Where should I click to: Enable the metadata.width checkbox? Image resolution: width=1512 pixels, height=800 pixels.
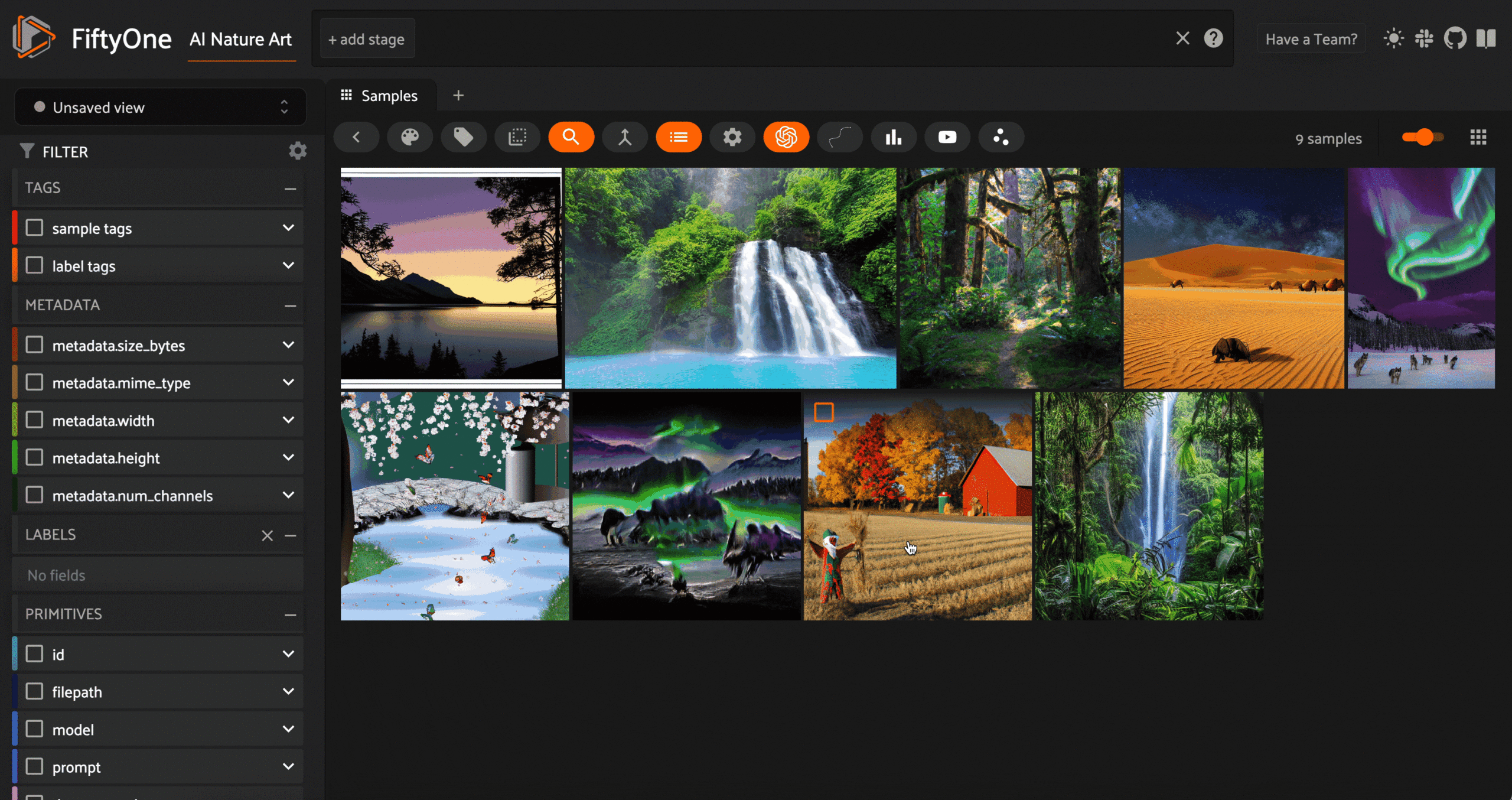pos(35,420)
